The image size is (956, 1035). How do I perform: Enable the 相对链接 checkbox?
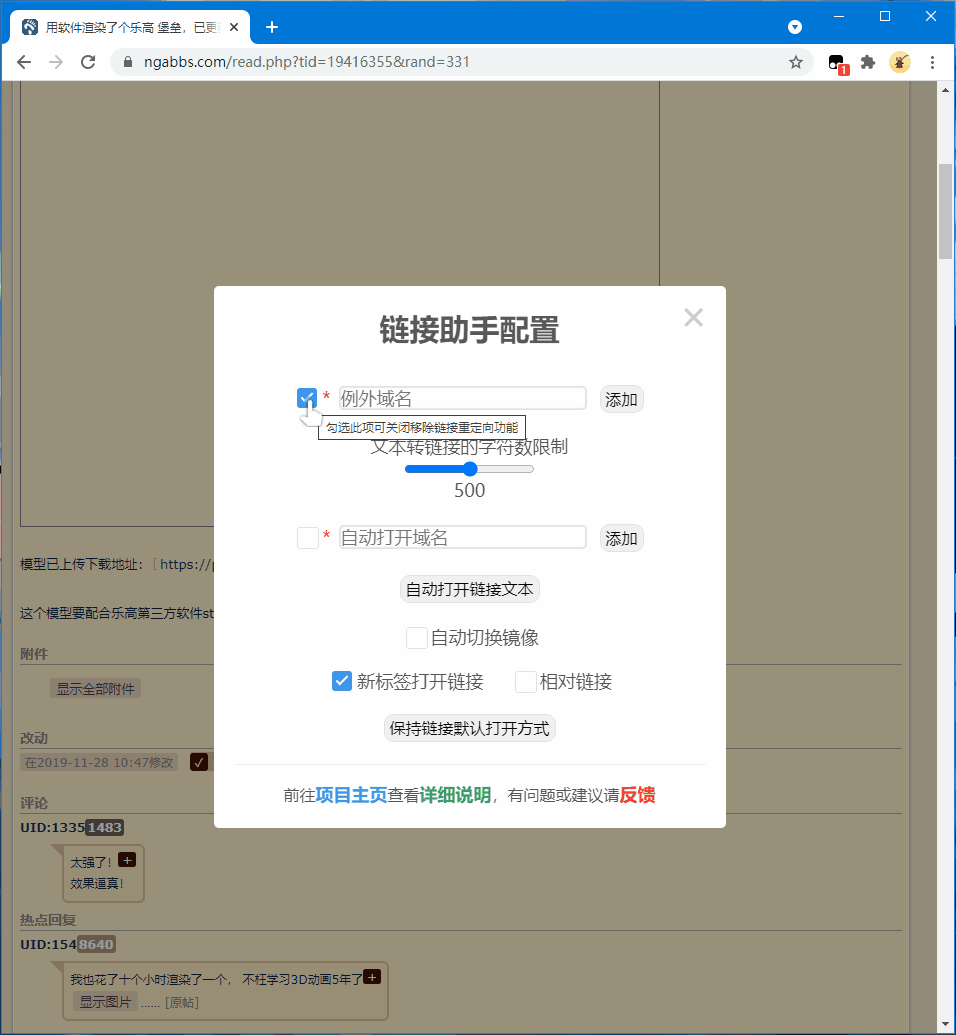525,681
